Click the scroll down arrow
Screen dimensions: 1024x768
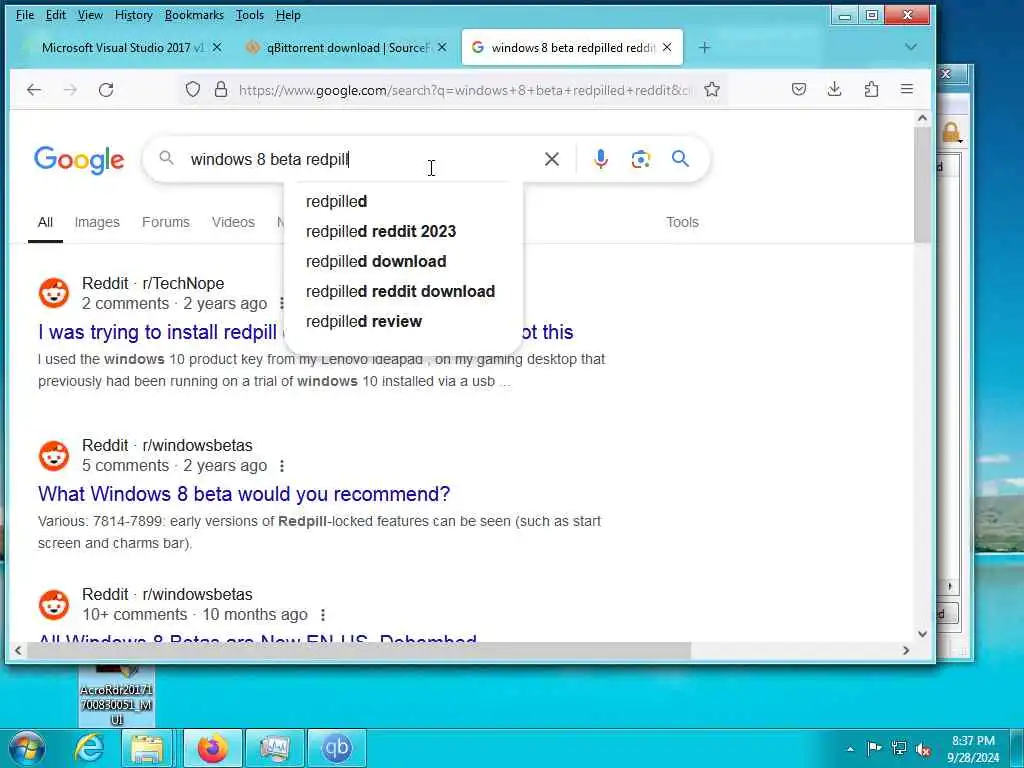[x=922, y=633]
